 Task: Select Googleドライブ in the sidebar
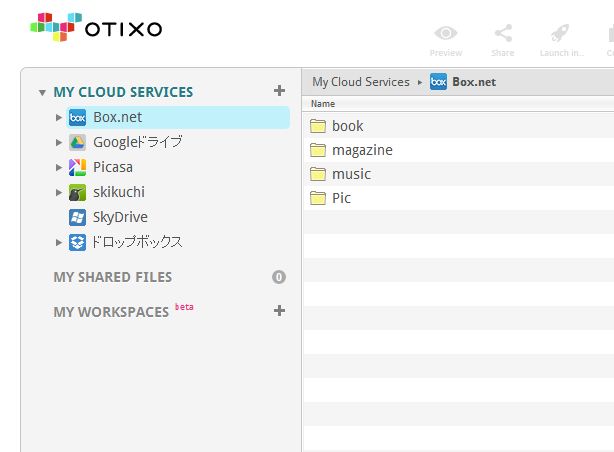pyautogui.click(x=138, y=142)
